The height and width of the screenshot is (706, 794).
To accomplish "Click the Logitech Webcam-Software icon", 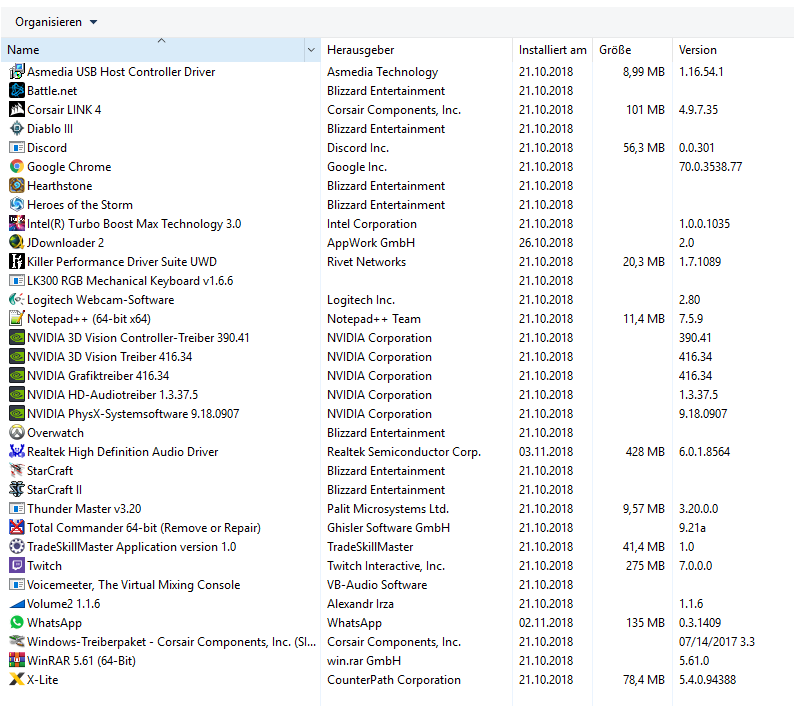I will tap(17, 299).
